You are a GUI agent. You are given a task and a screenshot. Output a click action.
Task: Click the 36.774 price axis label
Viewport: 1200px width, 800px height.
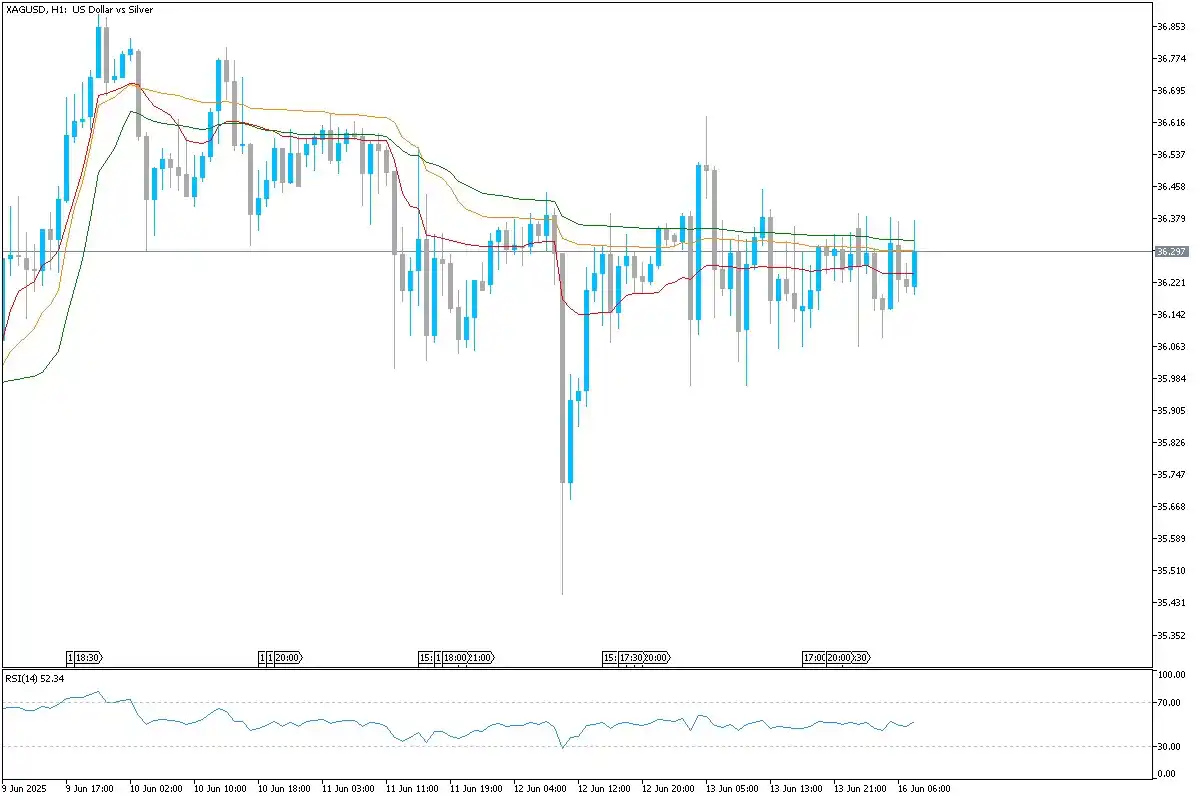[x=1170, y=59]
